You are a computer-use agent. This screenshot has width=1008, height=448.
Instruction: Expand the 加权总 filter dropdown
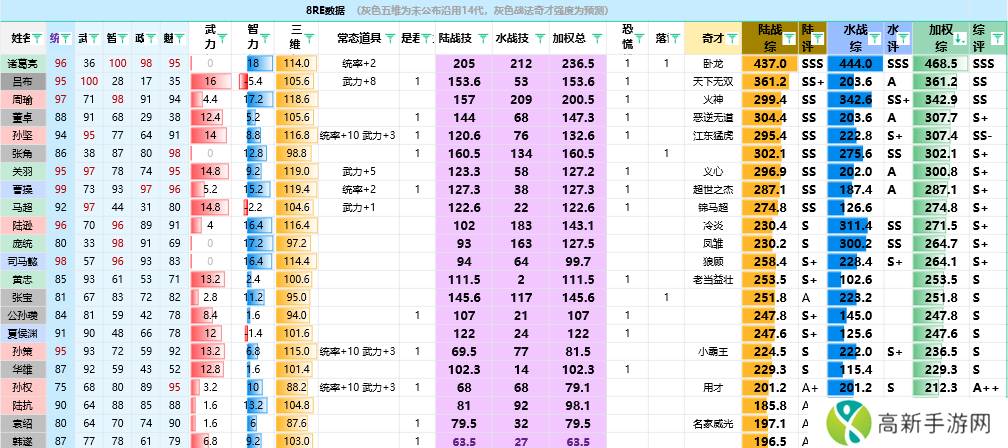click(x=597, y=39)
